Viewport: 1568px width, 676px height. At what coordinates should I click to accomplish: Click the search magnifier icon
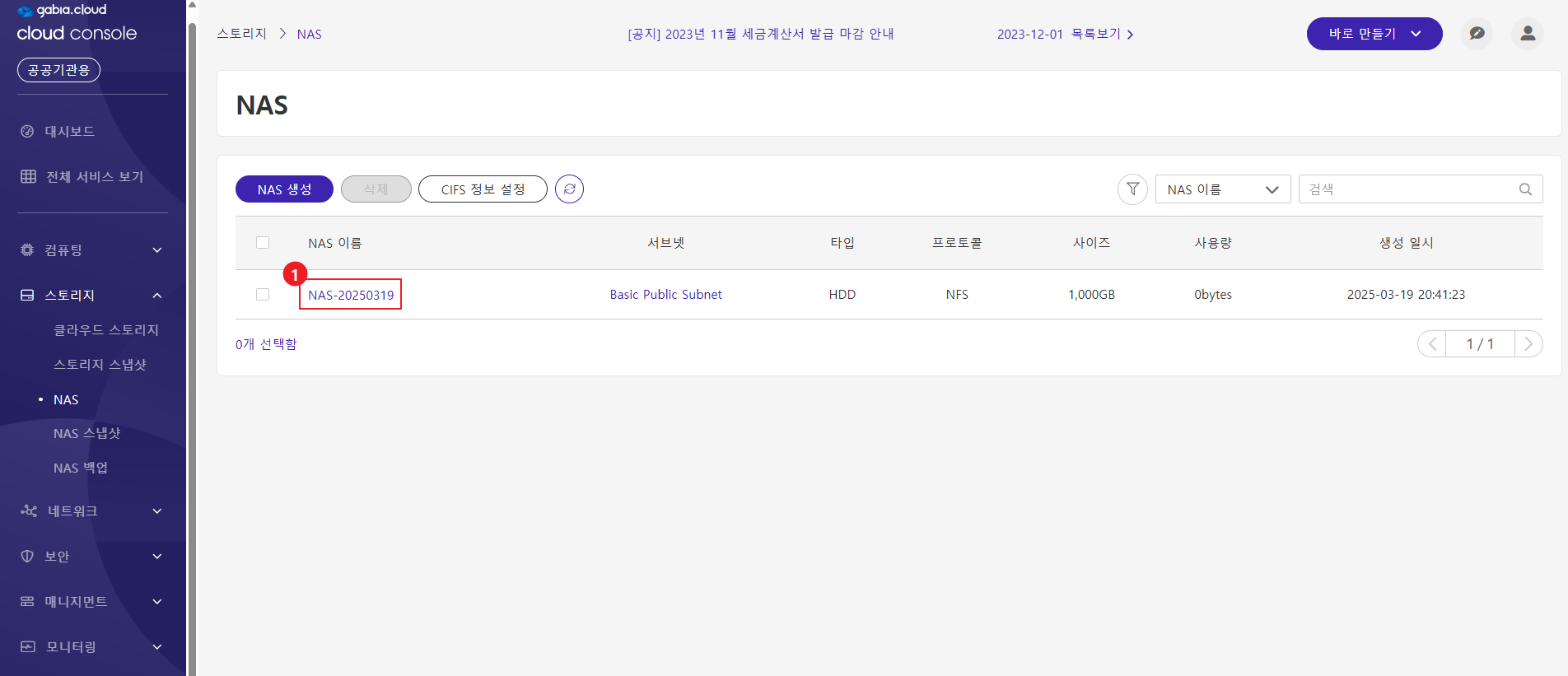pos(1525,189)
